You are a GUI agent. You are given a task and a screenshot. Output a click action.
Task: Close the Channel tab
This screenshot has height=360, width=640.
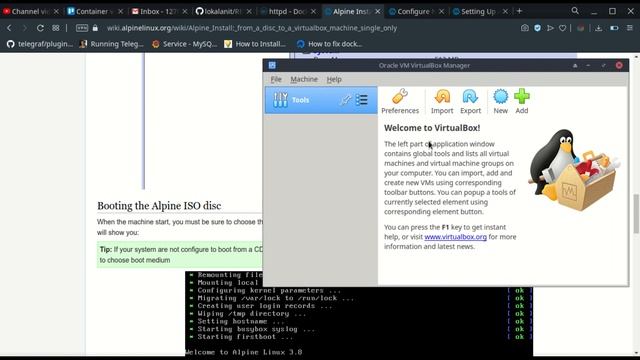(x=56, y=11)
